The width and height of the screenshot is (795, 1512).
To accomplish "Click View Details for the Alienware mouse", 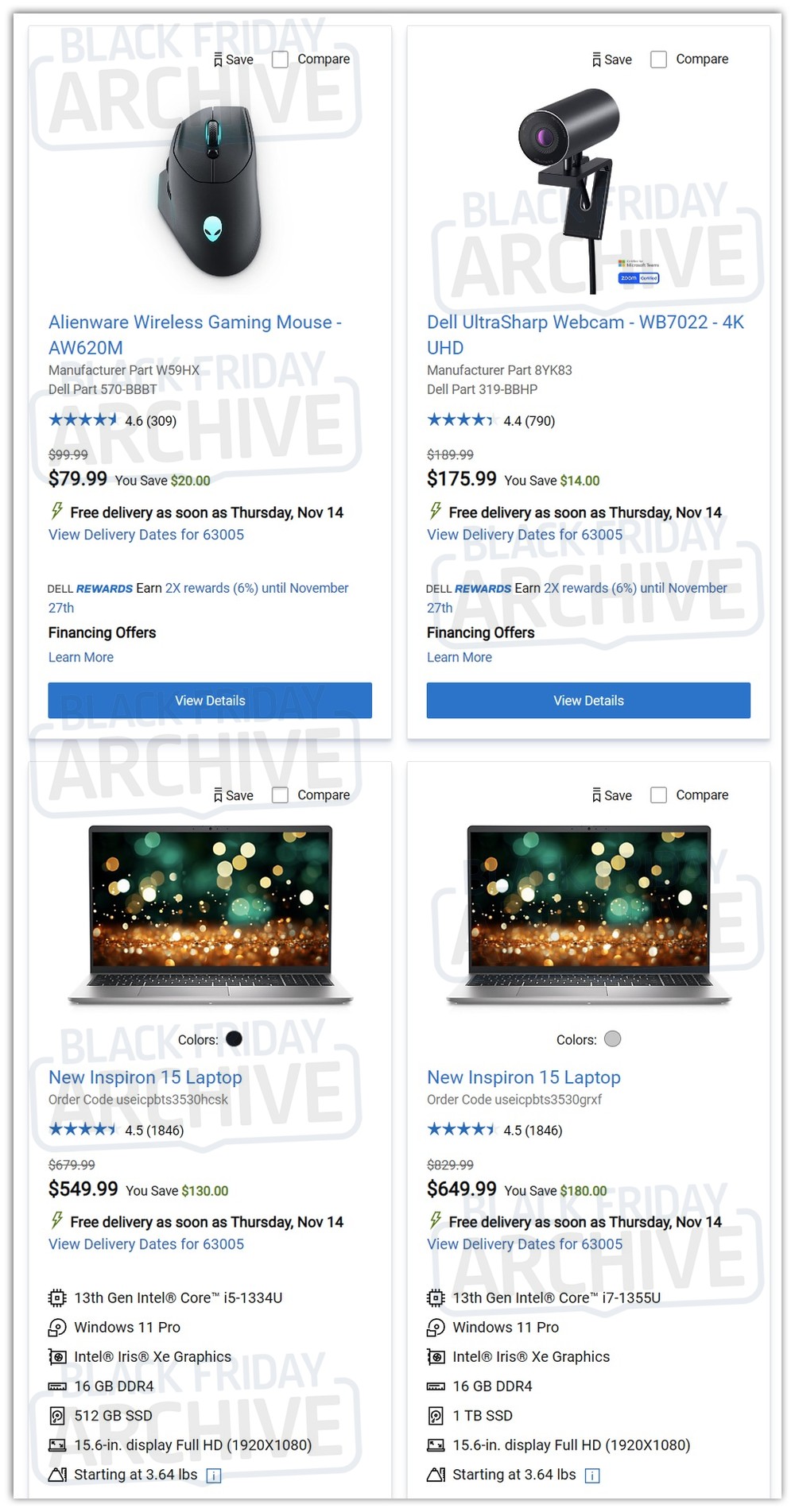I will point(210,701).
